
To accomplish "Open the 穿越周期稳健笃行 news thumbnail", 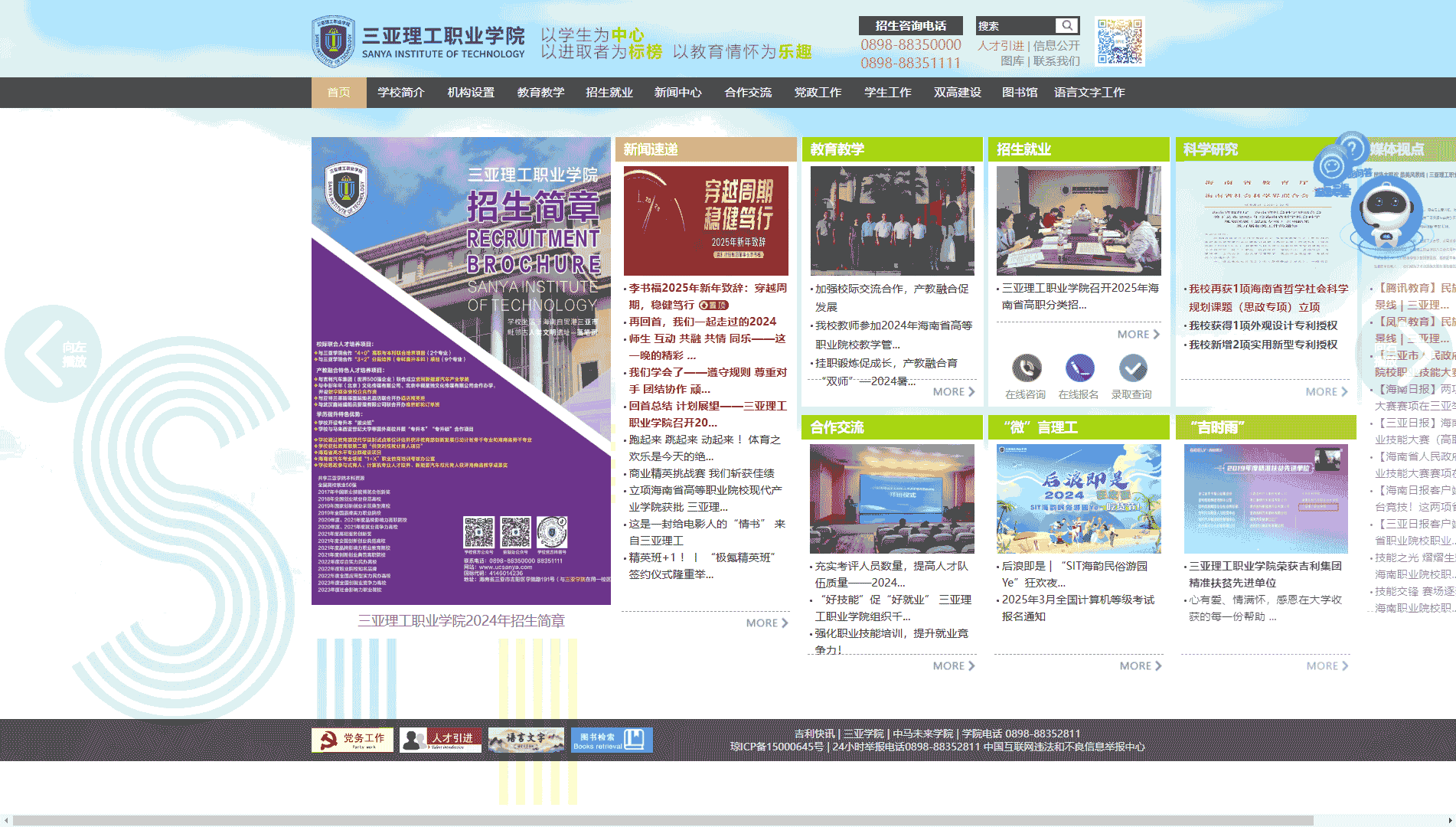I will 706,221.
